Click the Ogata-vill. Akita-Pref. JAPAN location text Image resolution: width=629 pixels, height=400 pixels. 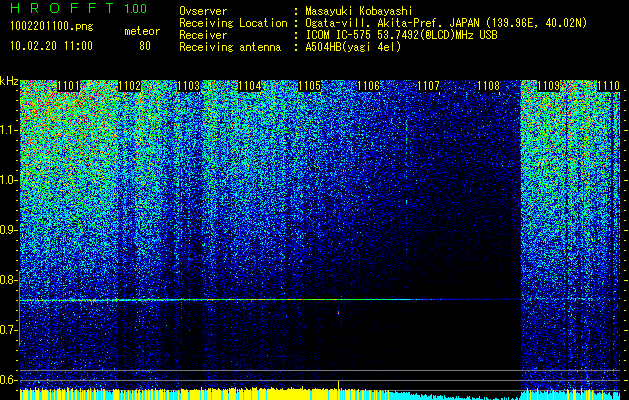pos(446,23)
